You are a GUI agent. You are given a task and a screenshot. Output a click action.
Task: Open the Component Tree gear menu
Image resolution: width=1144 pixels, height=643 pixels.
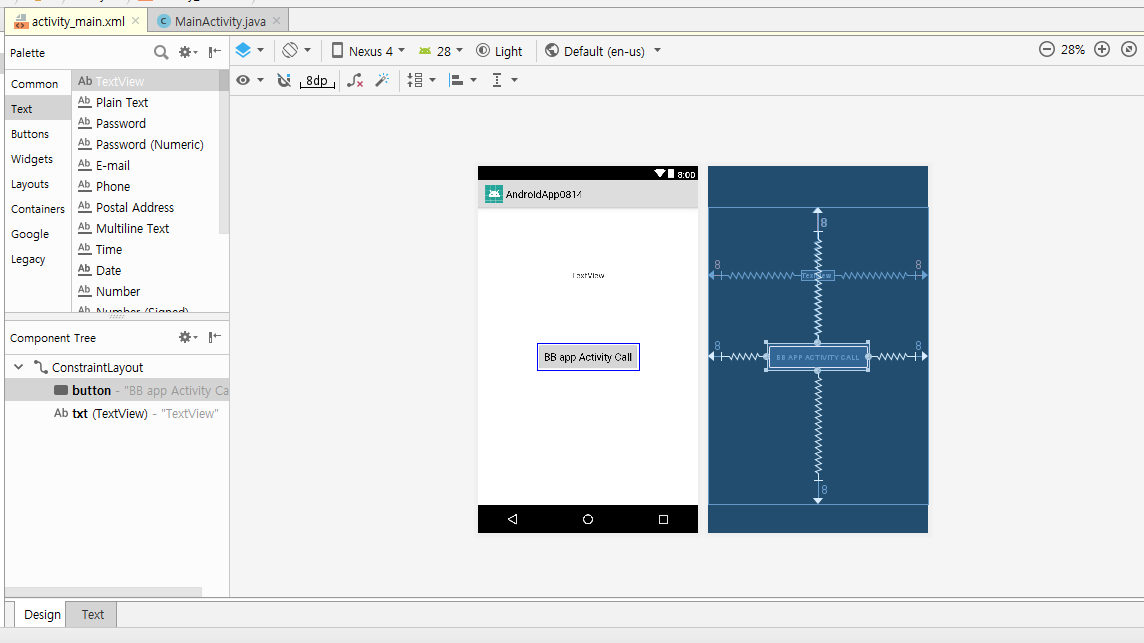[x=188, y=337]
